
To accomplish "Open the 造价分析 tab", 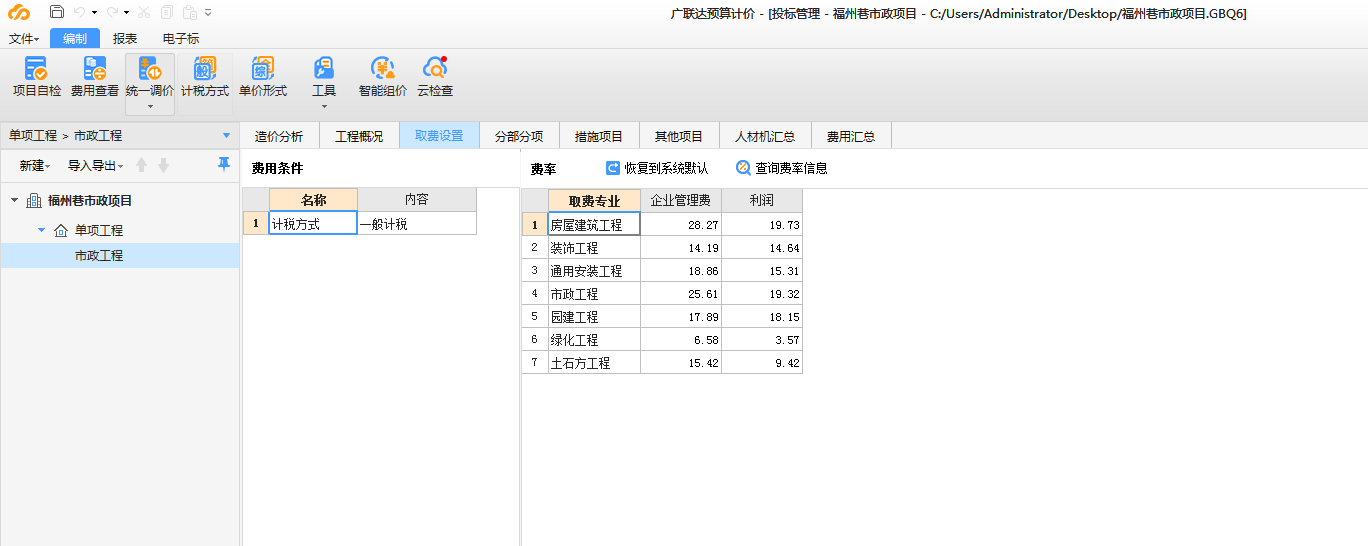I will (279, 136).
